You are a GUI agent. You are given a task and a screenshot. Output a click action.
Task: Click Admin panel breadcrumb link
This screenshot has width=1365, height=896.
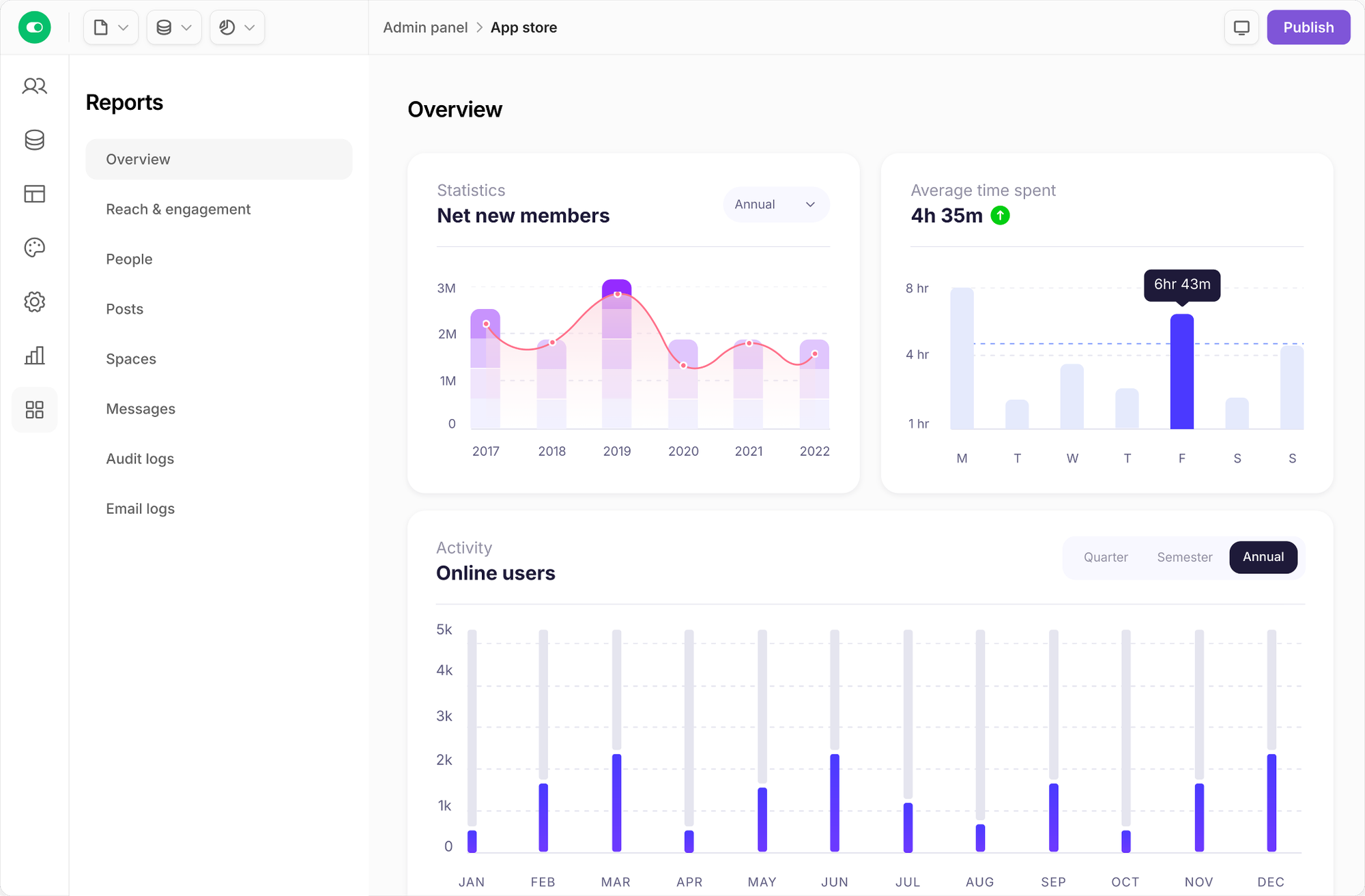click(425, 27)
